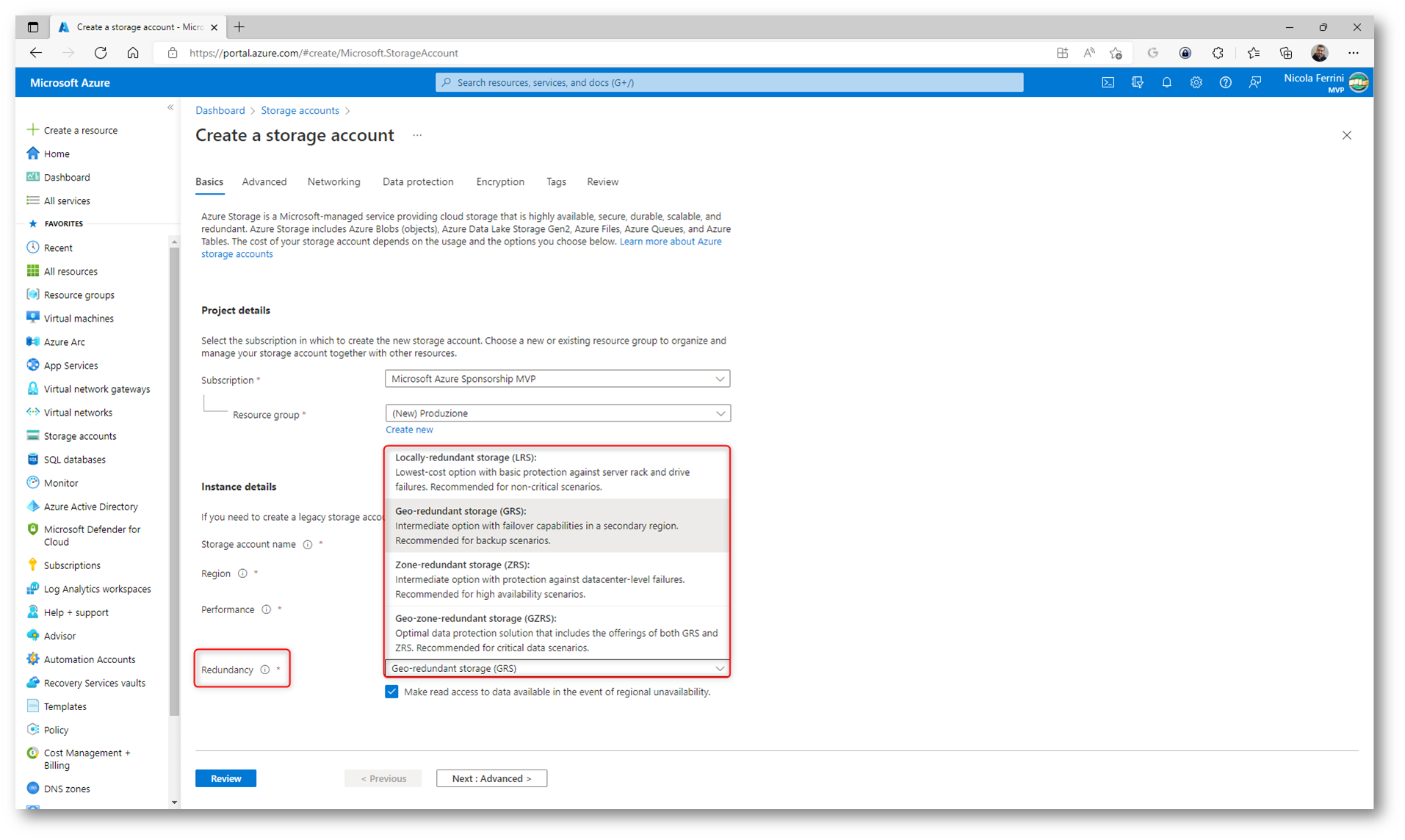Open ellipsis menu beside page title

[x=417, y=135]
